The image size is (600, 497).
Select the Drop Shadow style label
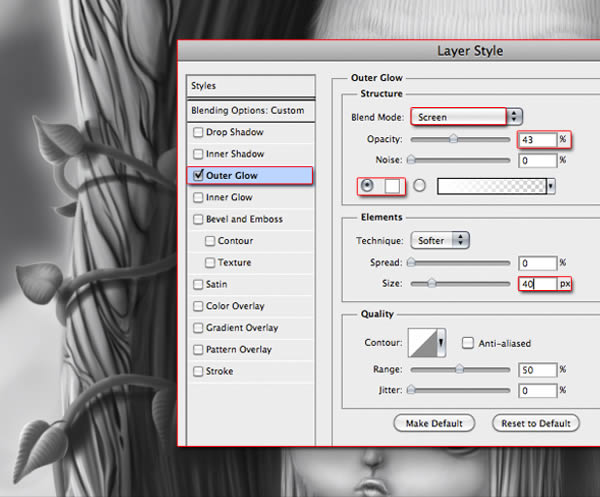click(x=235, y=132)
